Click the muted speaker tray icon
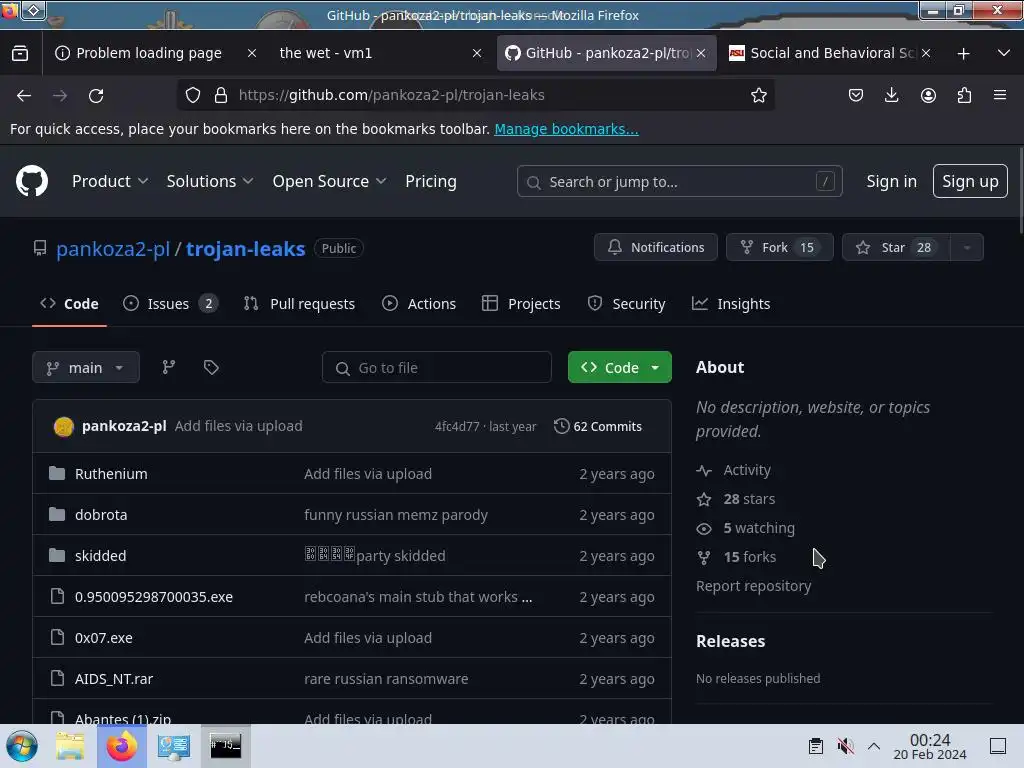The width and height of the screenshot is (1024, 768). click(845, 746)
